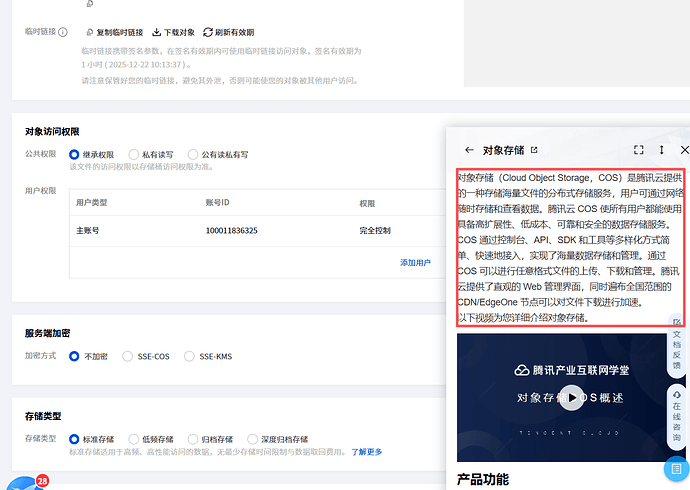This screenshot has height=490, width=690.
Task: Click the 用户类型 column header
Action: pyautogui.click(x=92, y=202)
